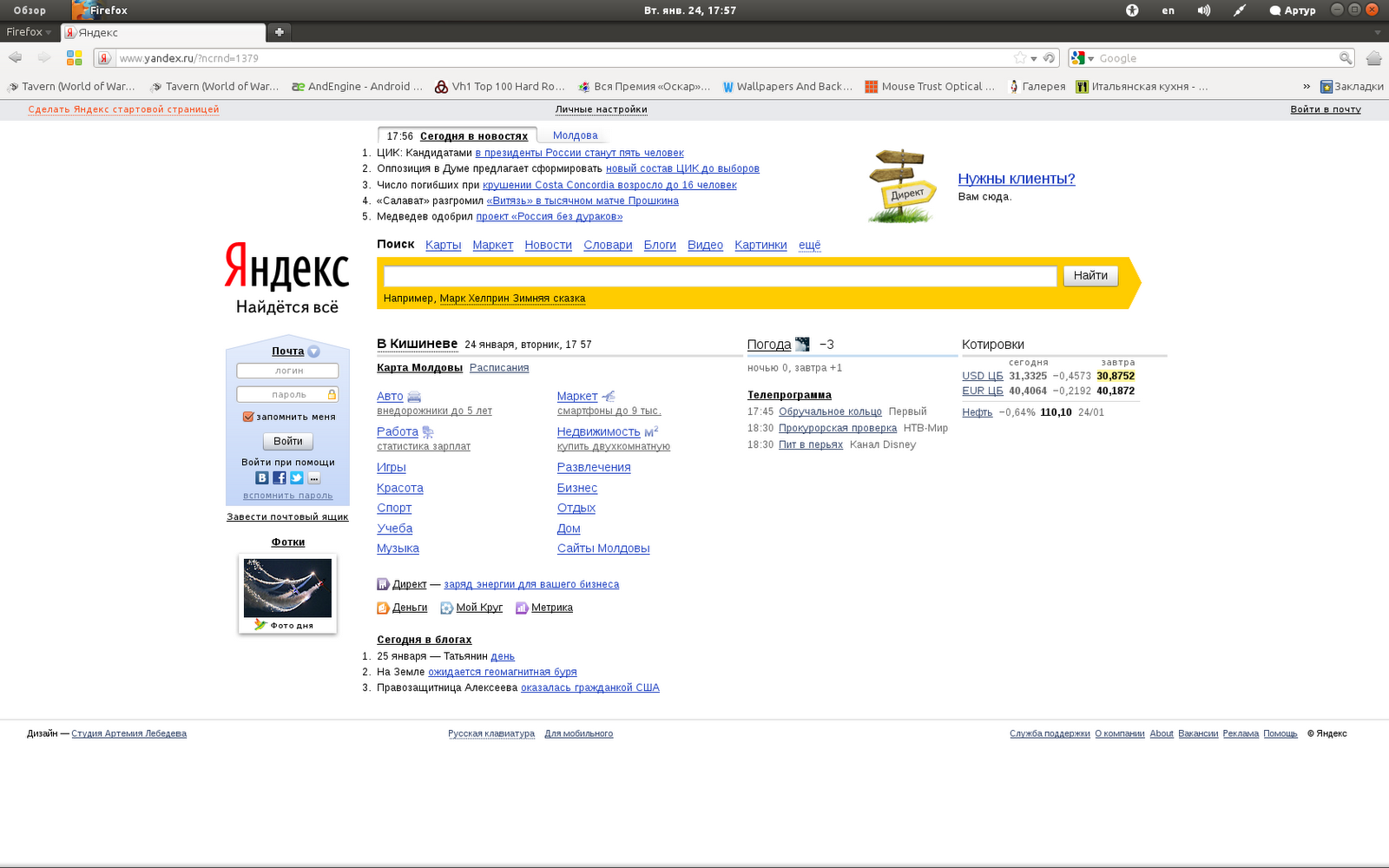Toggle the запомнить меня checkbox
The width and height of the screenshot is (1389, 868).
[248, 417]
